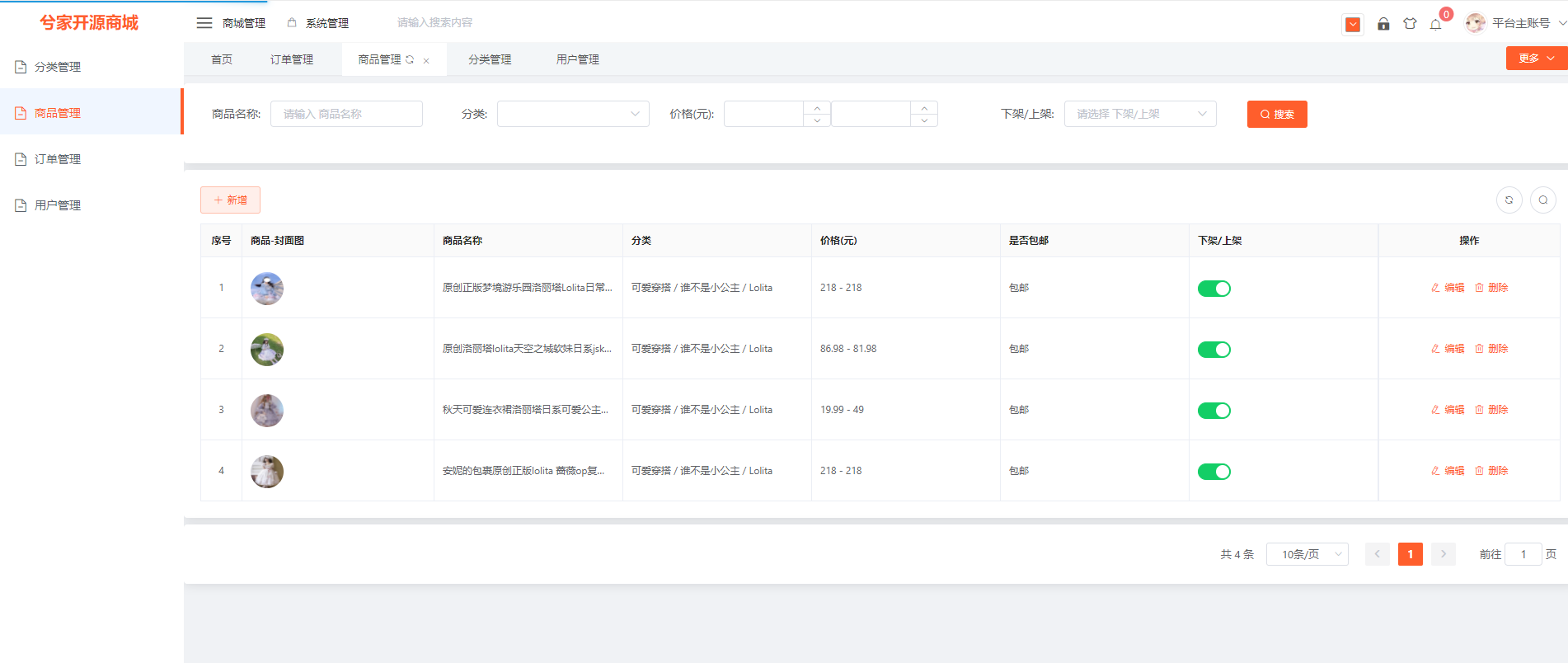
Task: Switch to 首页 tab
Action: [222, 59]
